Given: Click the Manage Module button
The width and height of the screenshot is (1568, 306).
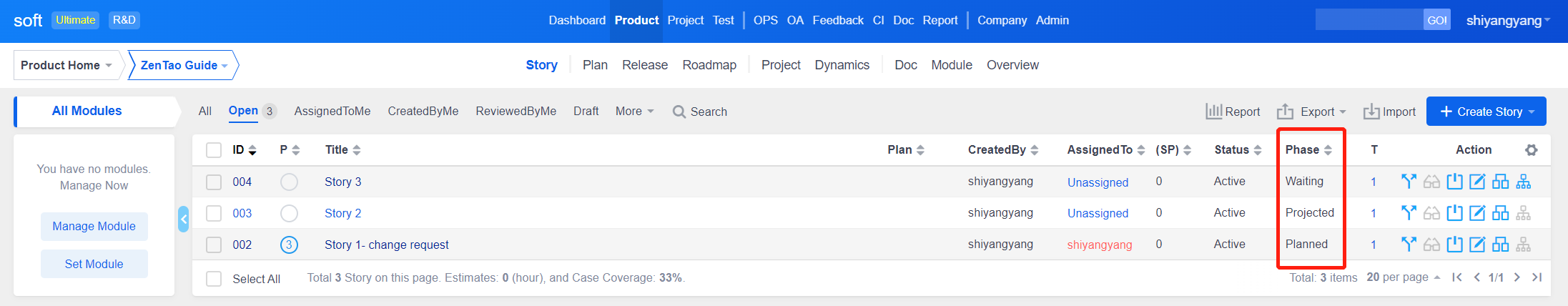Looking at the screenshot, I should pyautogui.click(x=94, y=227).
